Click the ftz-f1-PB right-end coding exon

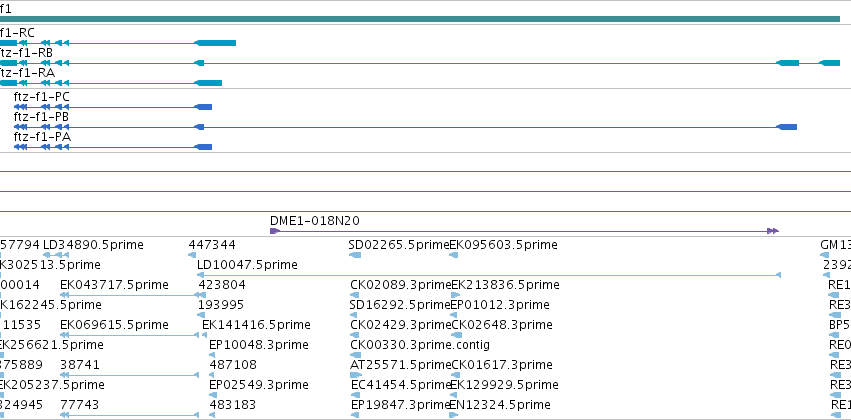coord(786,127)
